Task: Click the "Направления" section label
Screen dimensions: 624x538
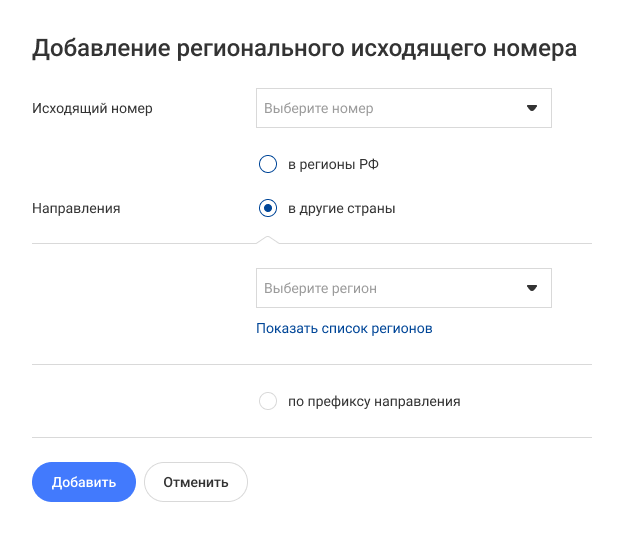Action: pyautogui.click(x=76, y=209)
